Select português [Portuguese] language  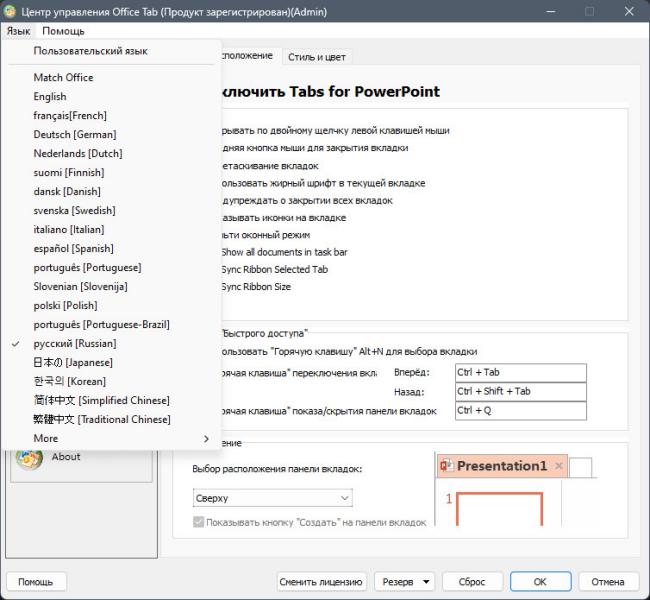pyautogui.click(x=111, y=268)
